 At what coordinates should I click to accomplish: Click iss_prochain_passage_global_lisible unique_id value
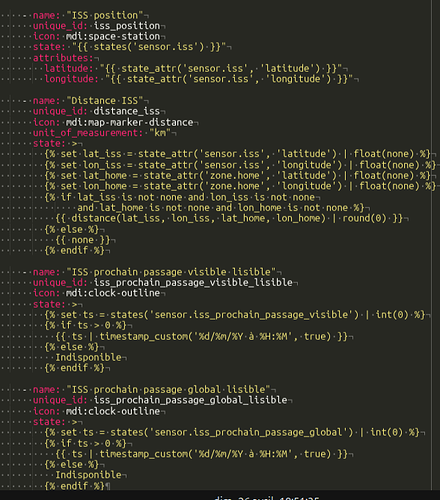[190, 400]
